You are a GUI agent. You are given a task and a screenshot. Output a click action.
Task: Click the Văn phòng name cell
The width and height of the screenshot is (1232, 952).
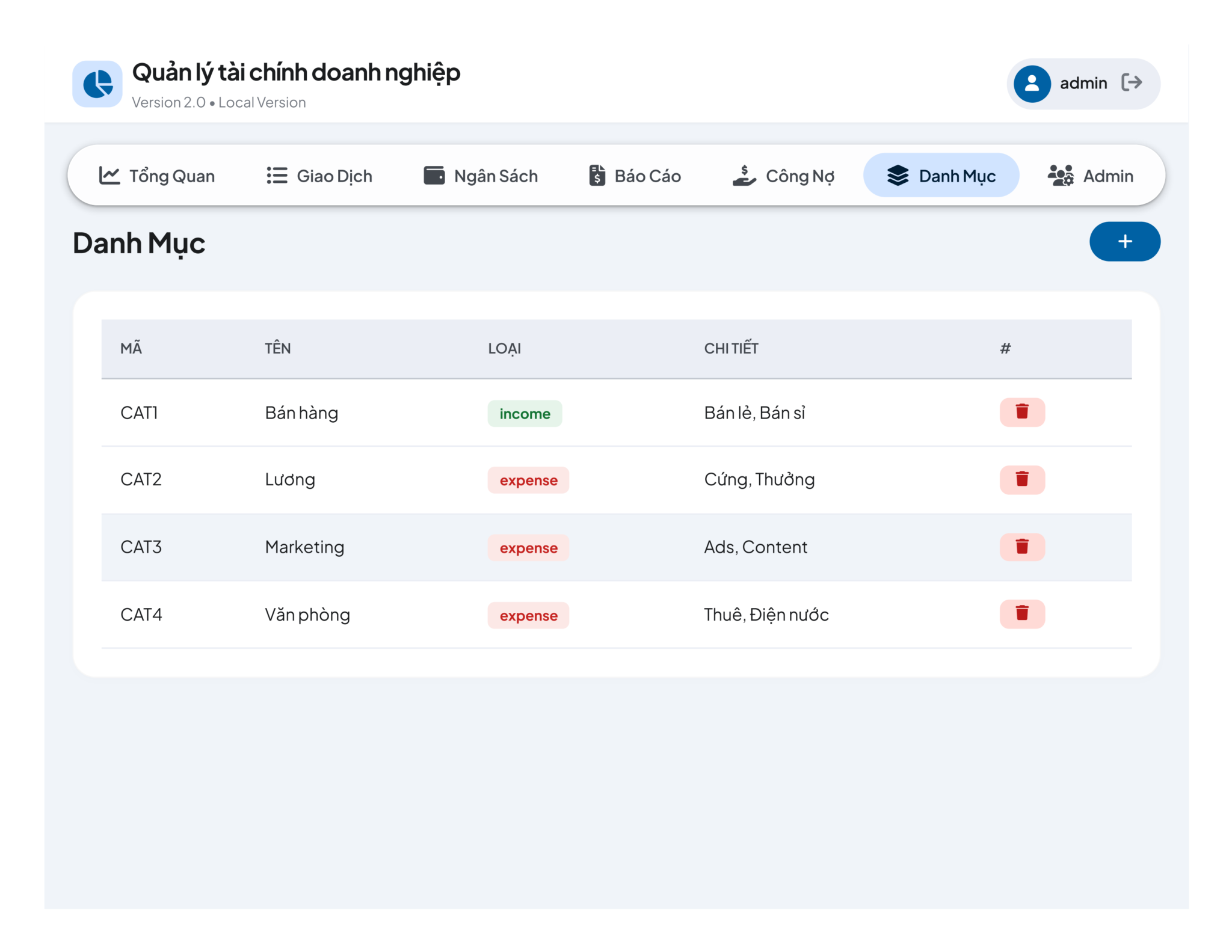click(307, 615)
